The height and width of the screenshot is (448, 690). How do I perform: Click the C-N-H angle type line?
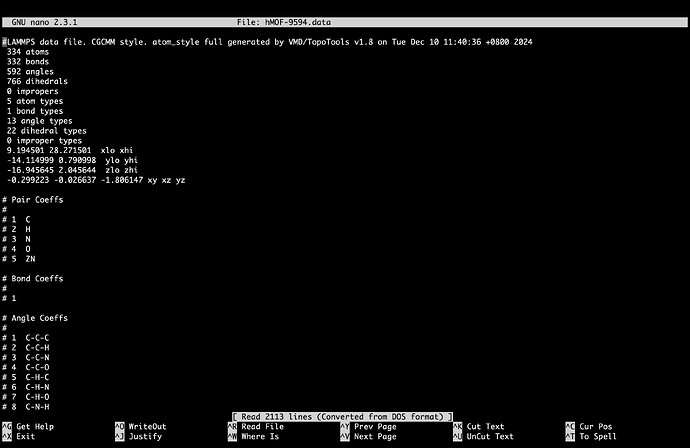pyautogui.click(x=26, y=407)
